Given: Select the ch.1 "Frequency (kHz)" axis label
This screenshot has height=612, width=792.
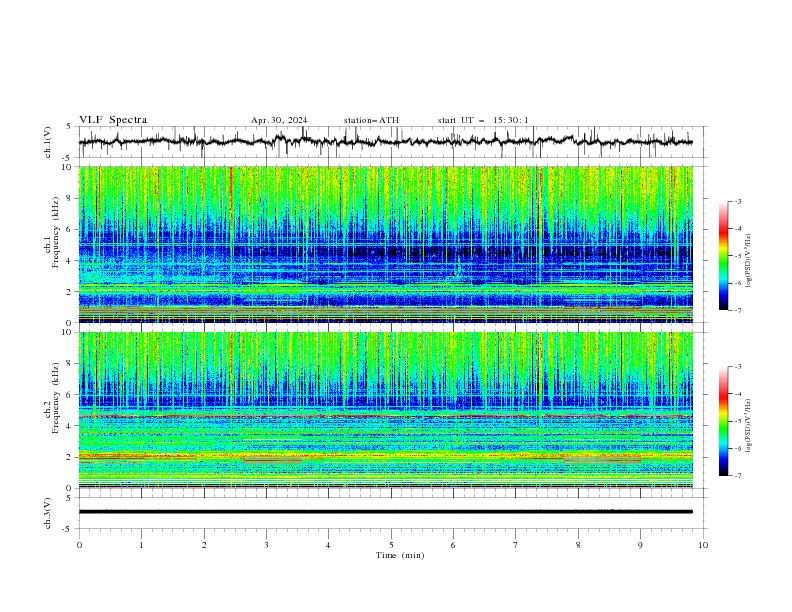Looking at the screenshot, I should coord(56,232).
